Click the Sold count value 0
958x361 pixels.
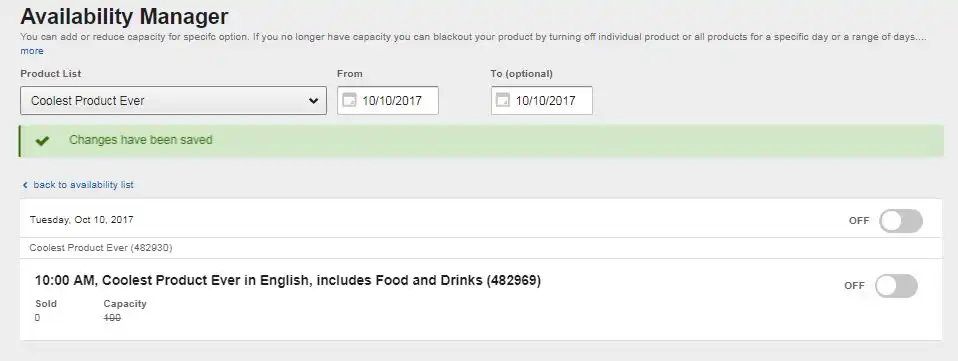(x=37, y=318)
